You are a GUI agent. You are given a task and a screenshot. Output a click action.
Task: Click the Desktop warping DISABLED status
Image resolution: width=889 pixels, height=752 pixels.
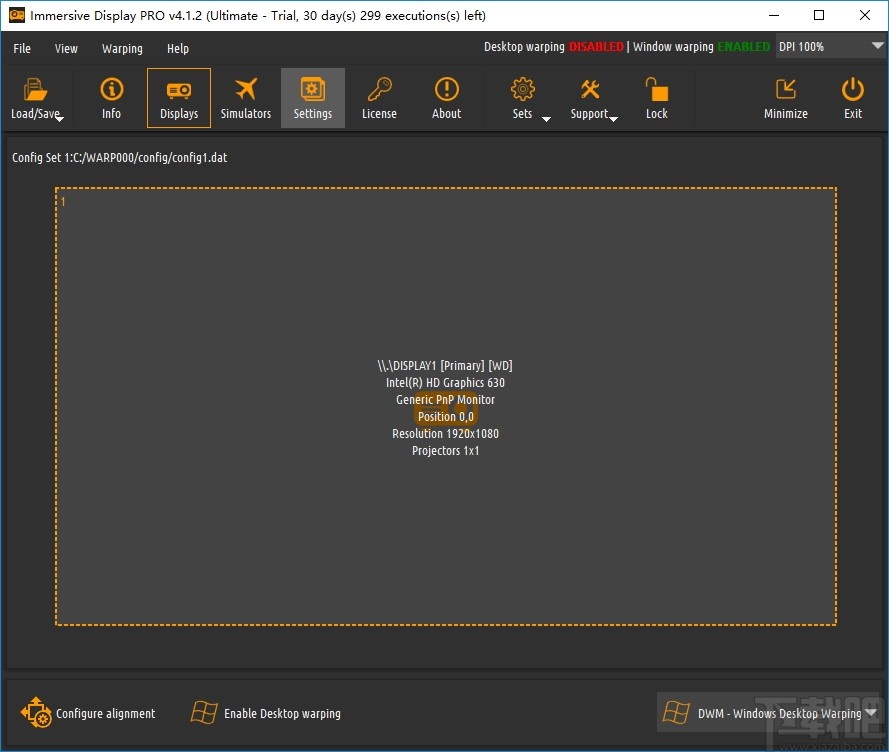tap(553, 47)
